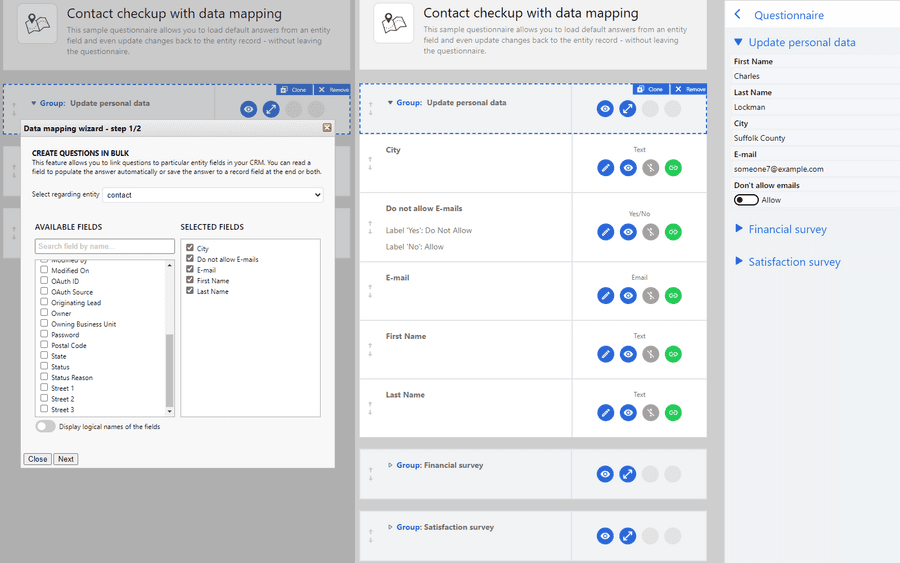Expand the Satisfaction survey group in the editor
900x563 pixels.
click(x=390, y=527)
